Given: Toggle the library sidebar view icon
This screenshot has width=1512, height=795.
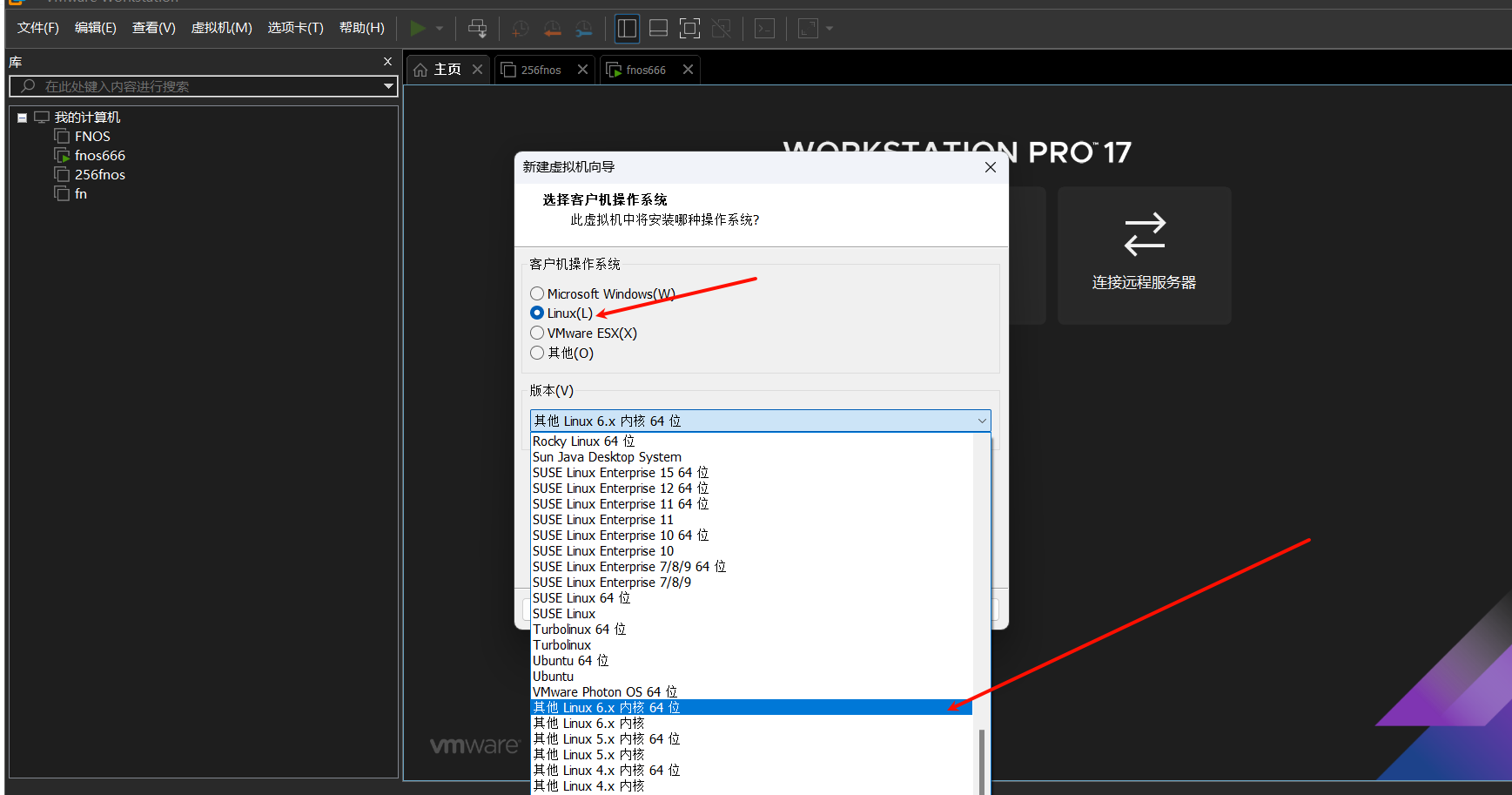Looking at the screenshot, I should pos(627,28).
